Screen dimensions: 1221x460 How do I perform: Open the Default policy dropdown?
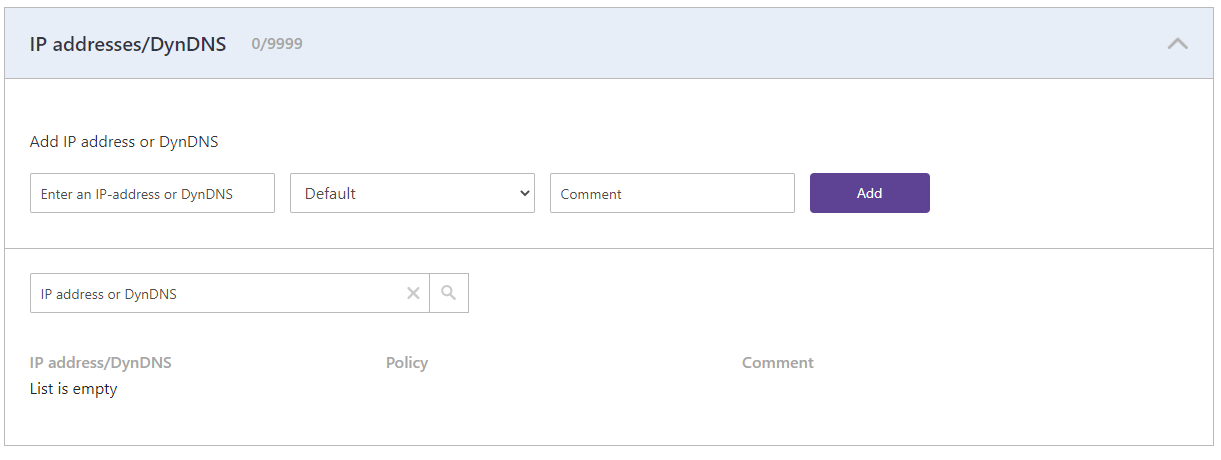click(412, 193)
